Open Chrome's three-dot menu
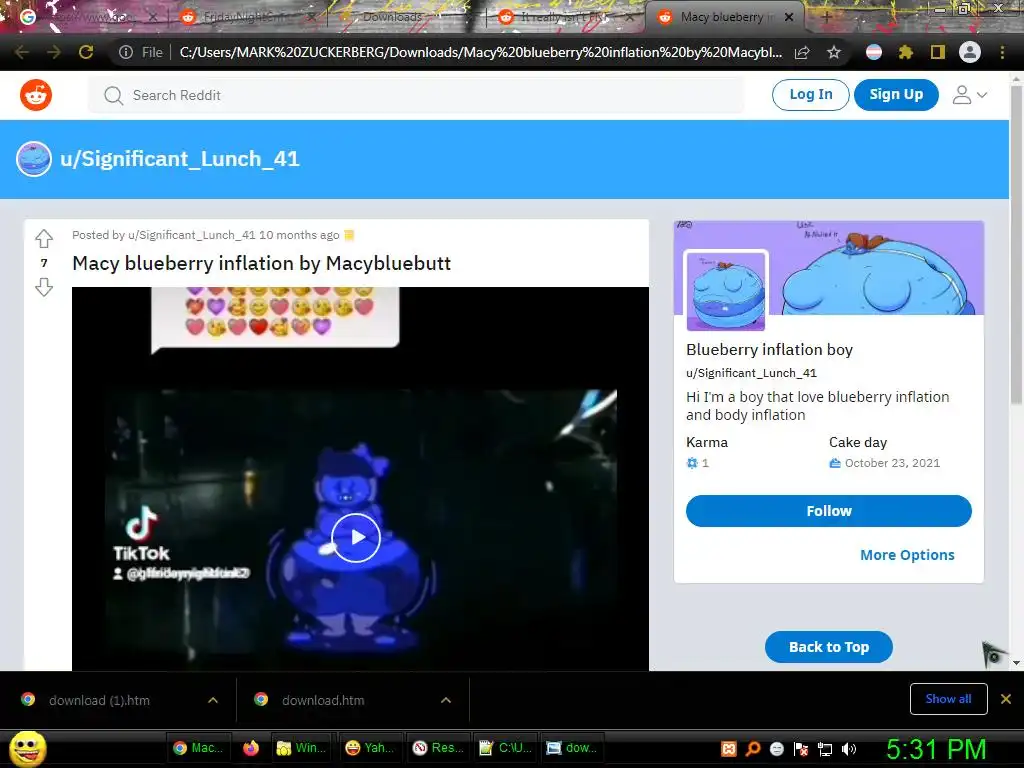 (x=1002, y=52)
